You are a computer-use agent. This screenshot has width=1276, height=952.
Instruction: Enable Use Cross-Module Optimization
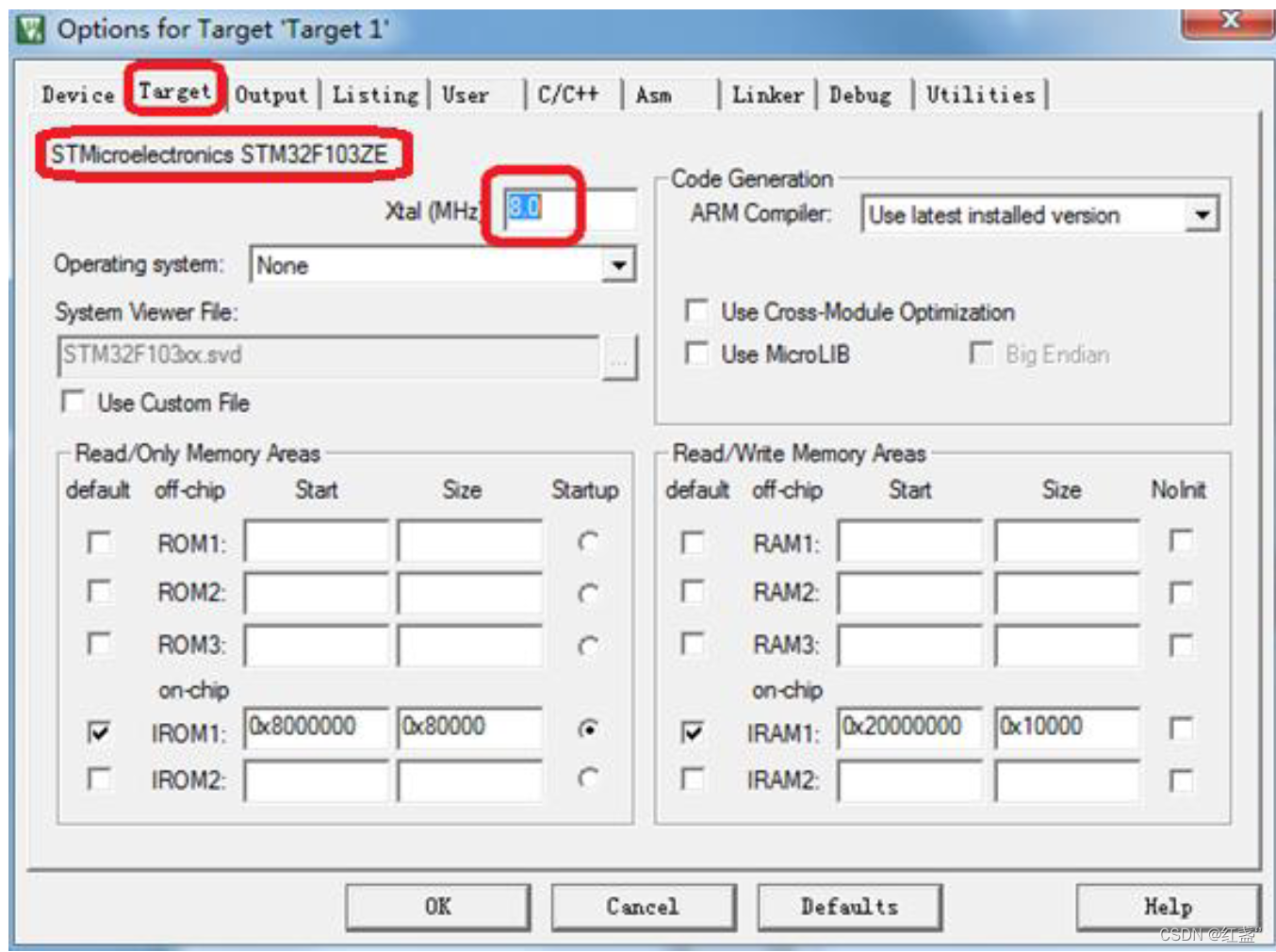[696, 310]
